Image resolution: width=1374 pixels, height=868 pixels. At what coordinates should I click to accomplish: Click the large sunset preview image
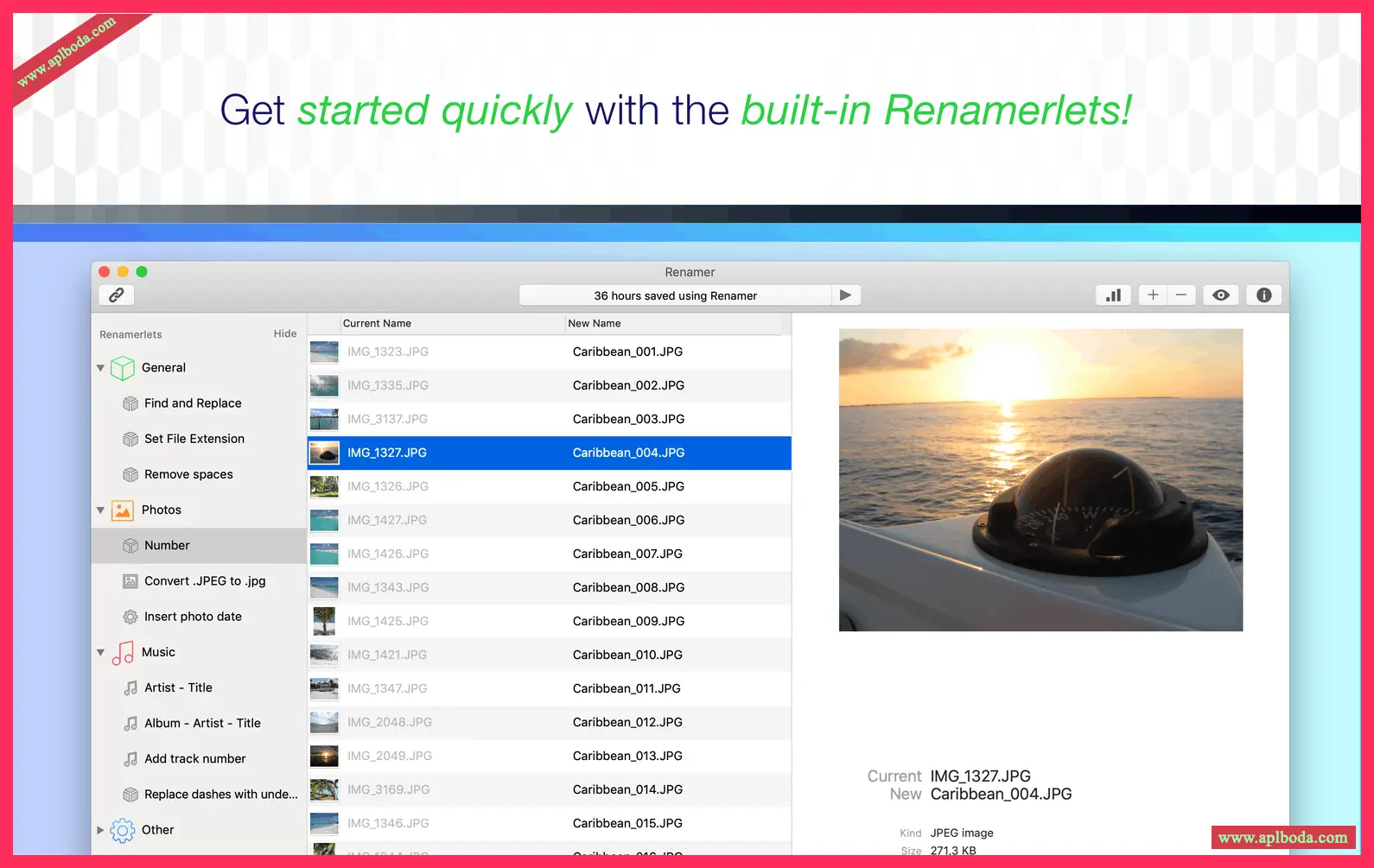(1040, 479)
